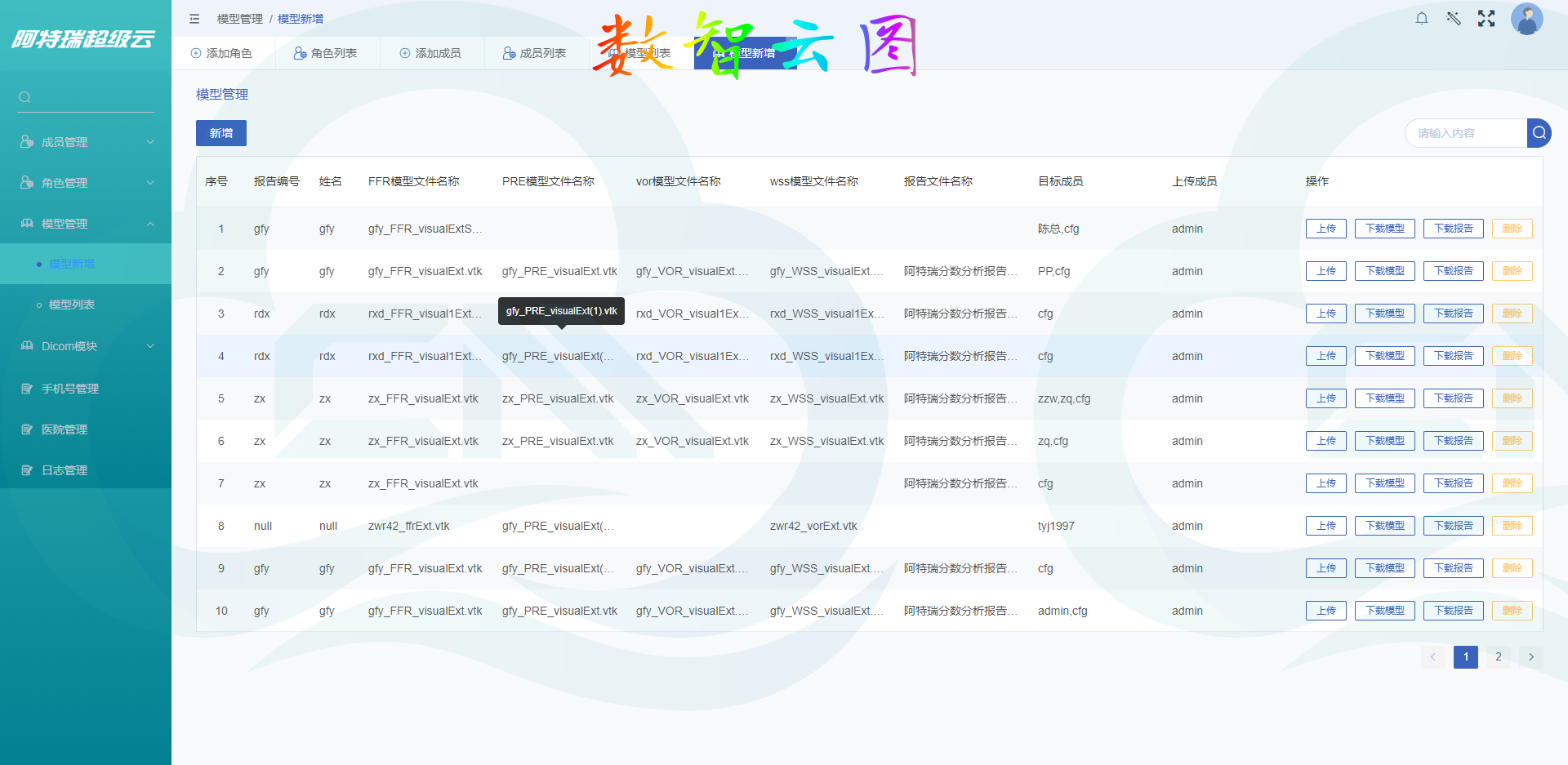The image size is (1568, 765).
Task: Open the user avatar in top right
Action: point(1526,19)
